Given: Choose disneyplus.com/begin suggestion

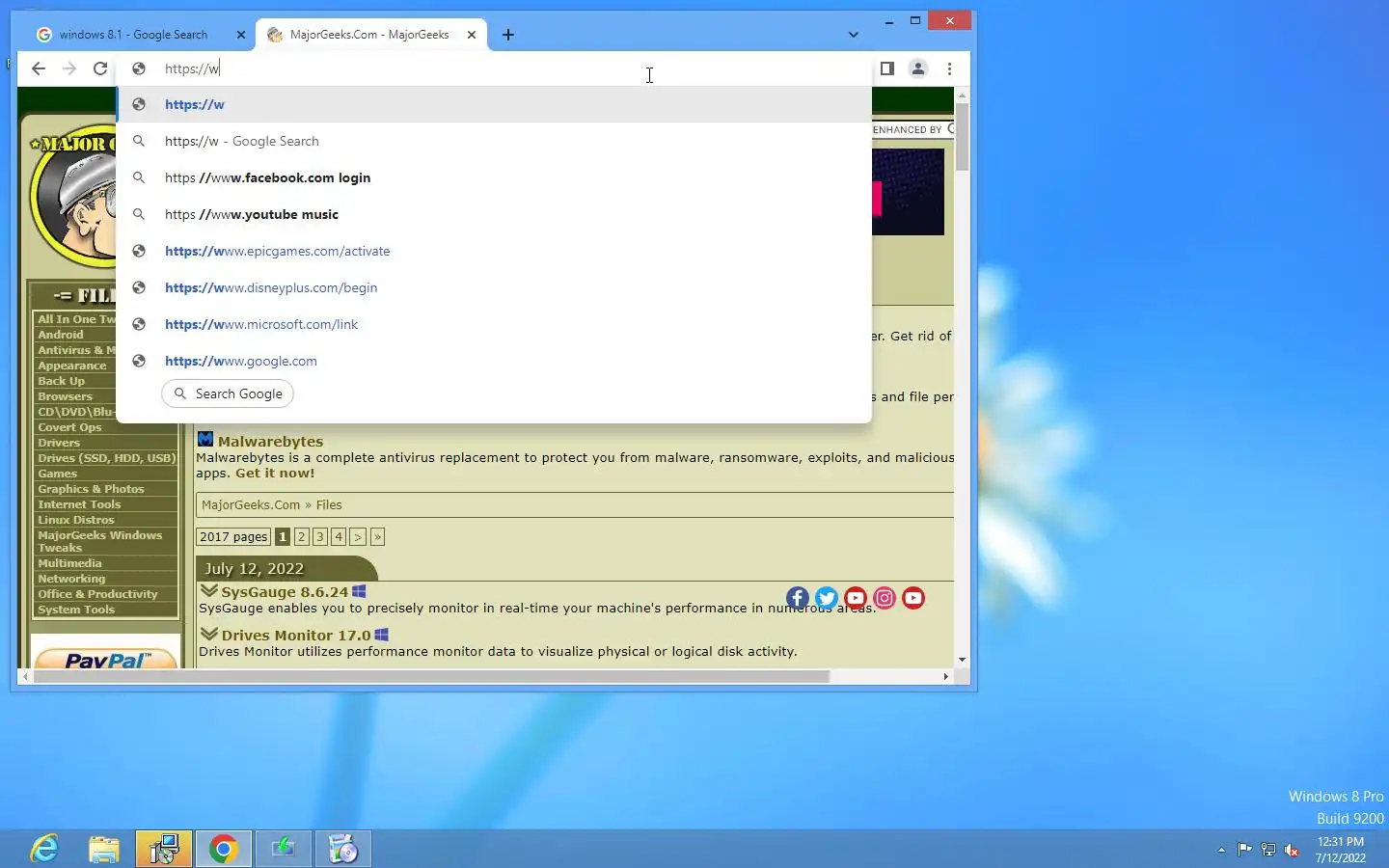Looking at the screenshot, I should tap(494, 287).
